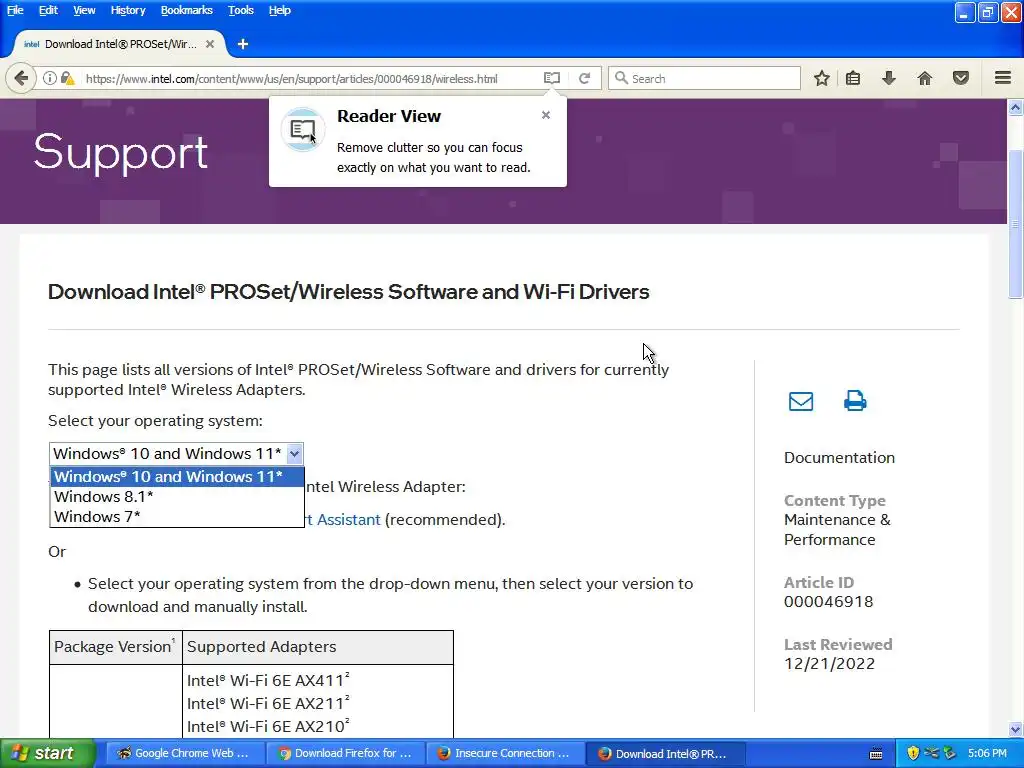The width and height of the screenshot is (1024, 768).
Task: Open the View menu
Action: click(x=84, y=10)
